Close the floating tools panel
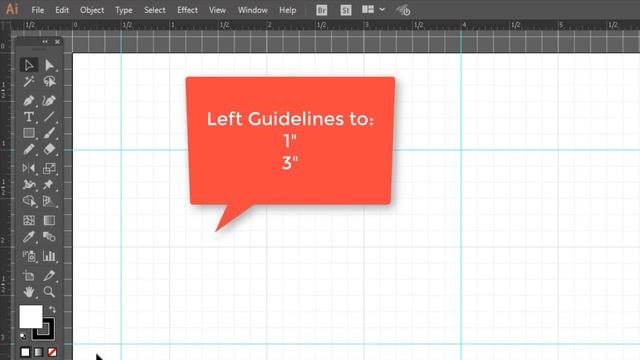The width and height of the screenshot is (640, 360). point(58,42)
